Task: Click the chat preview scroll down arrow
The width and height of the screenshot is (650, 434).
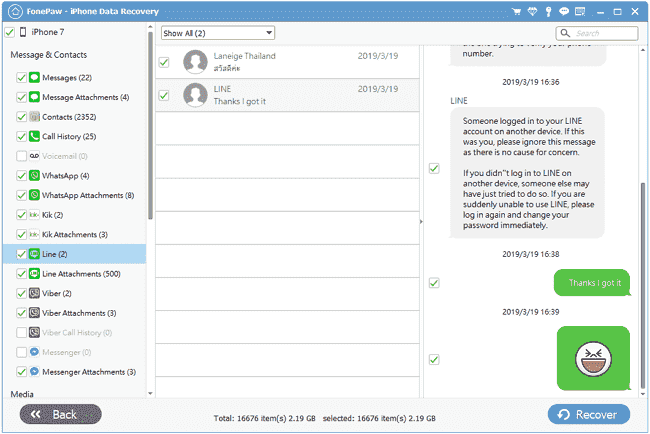Action: point(643,394)
